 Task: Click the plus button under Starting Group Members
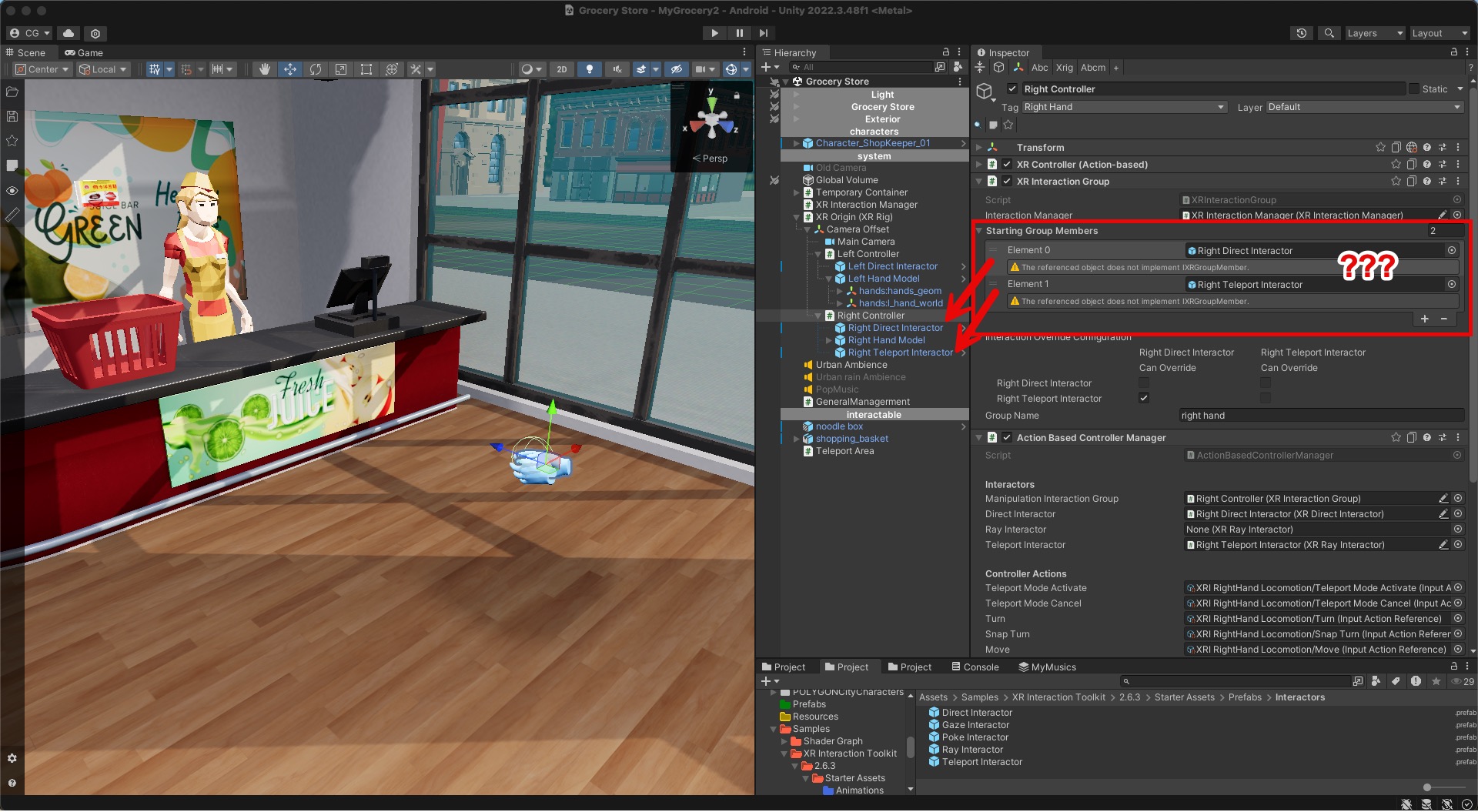[x=1424, y=319]
